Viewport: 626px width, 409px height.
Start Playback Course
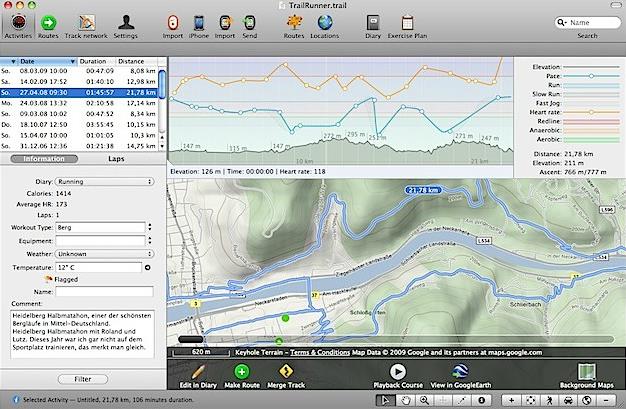tap(398, 375)
